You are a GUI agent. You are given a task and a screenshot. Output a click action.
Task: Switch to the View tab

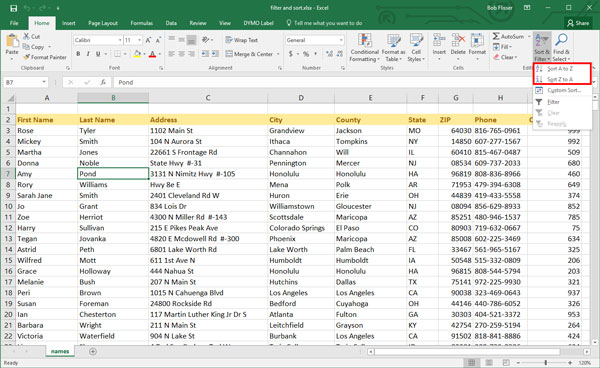tap(225, 23)
